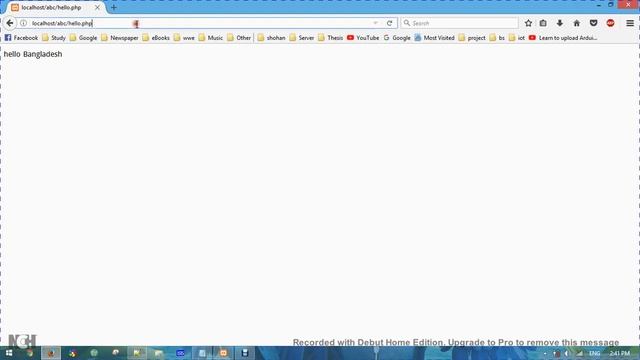Expand the wwe bookmarks folder
Image resolution: width=640 pixels, height=360 pixels.
tap(184, 38)
